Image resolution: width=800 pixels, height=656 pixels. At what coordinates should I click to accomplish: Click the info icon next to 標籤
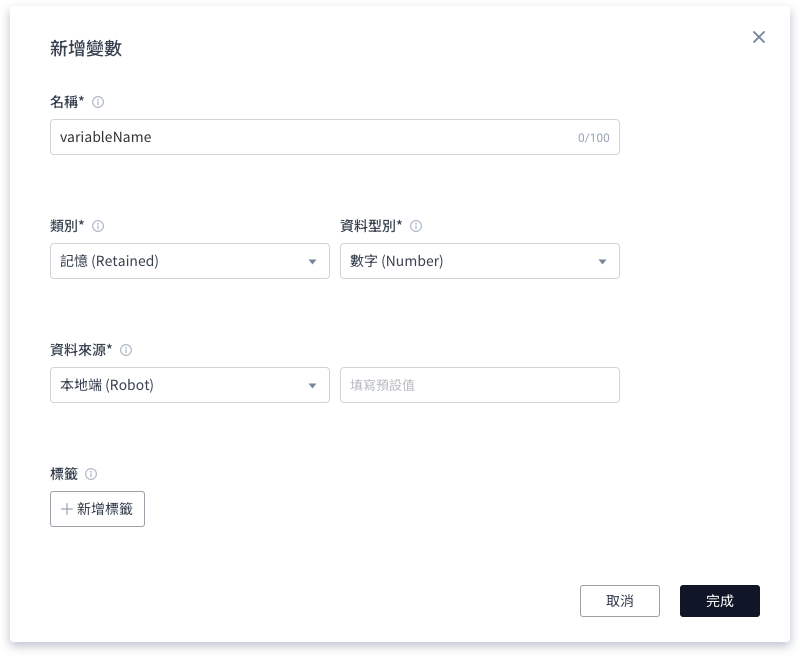pos(91,474)
